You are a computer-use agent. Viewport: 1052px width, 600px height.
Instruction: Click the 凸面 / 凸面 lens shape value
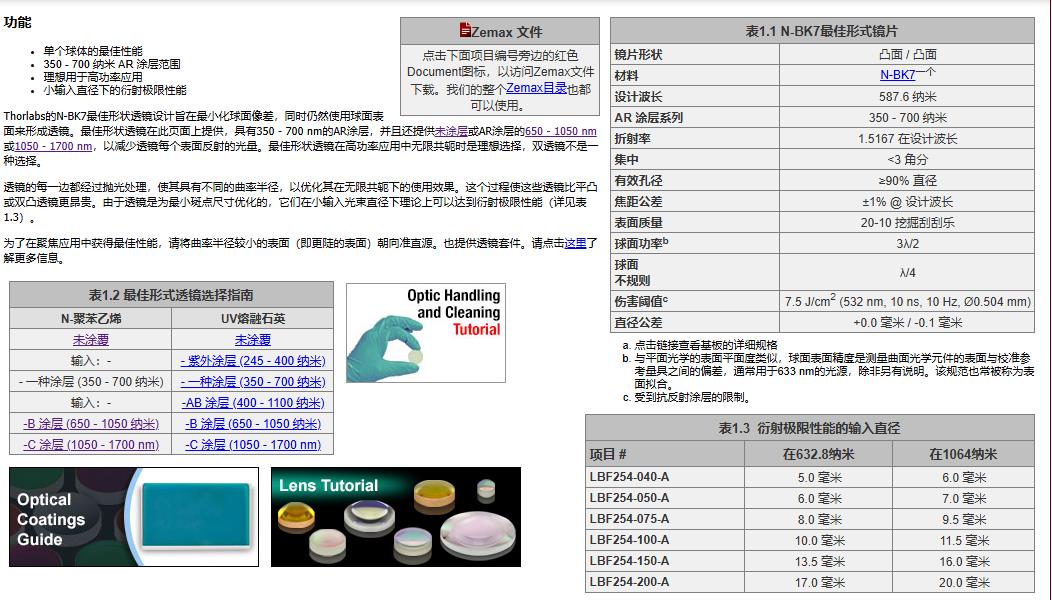pos(907,54)
